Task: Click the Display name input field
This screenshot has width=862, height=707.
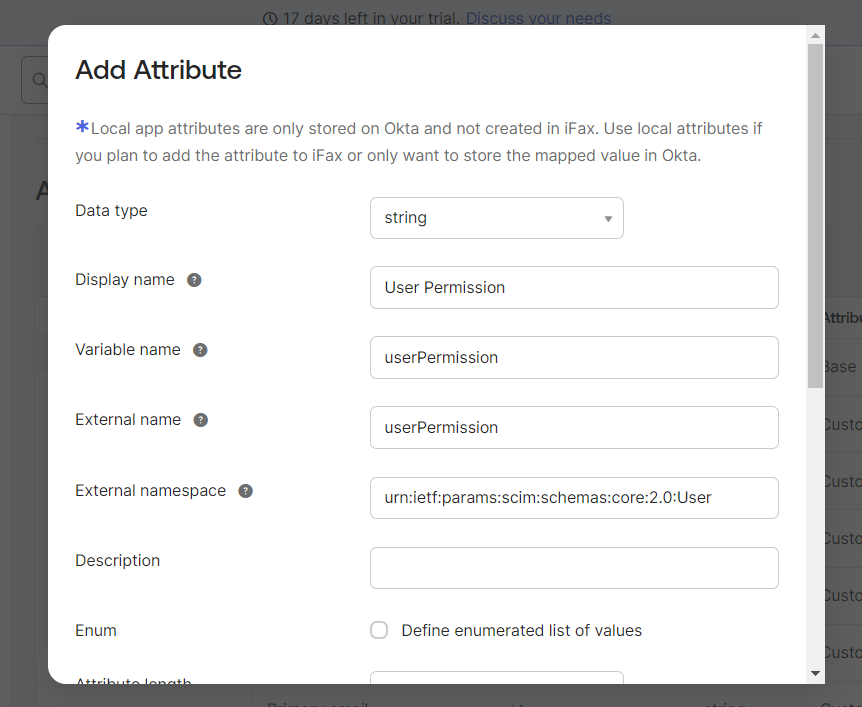Action: coord(574,288)
